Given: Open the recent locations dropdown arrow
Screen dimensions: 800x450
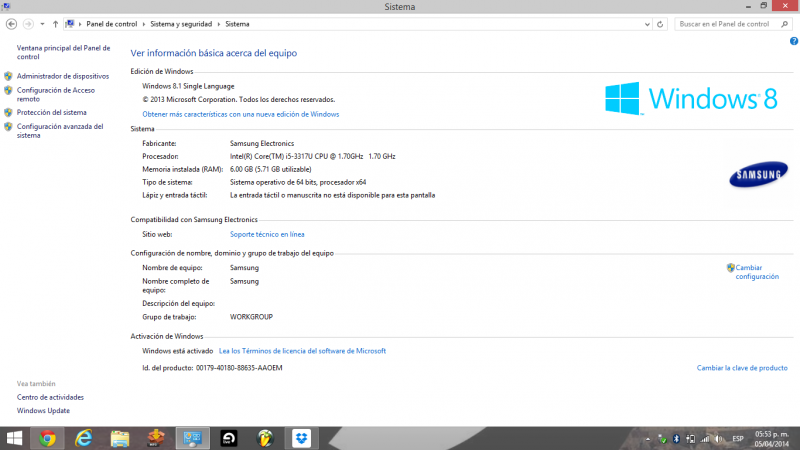Looking at the screenshot, I should [x=42, y=24].
